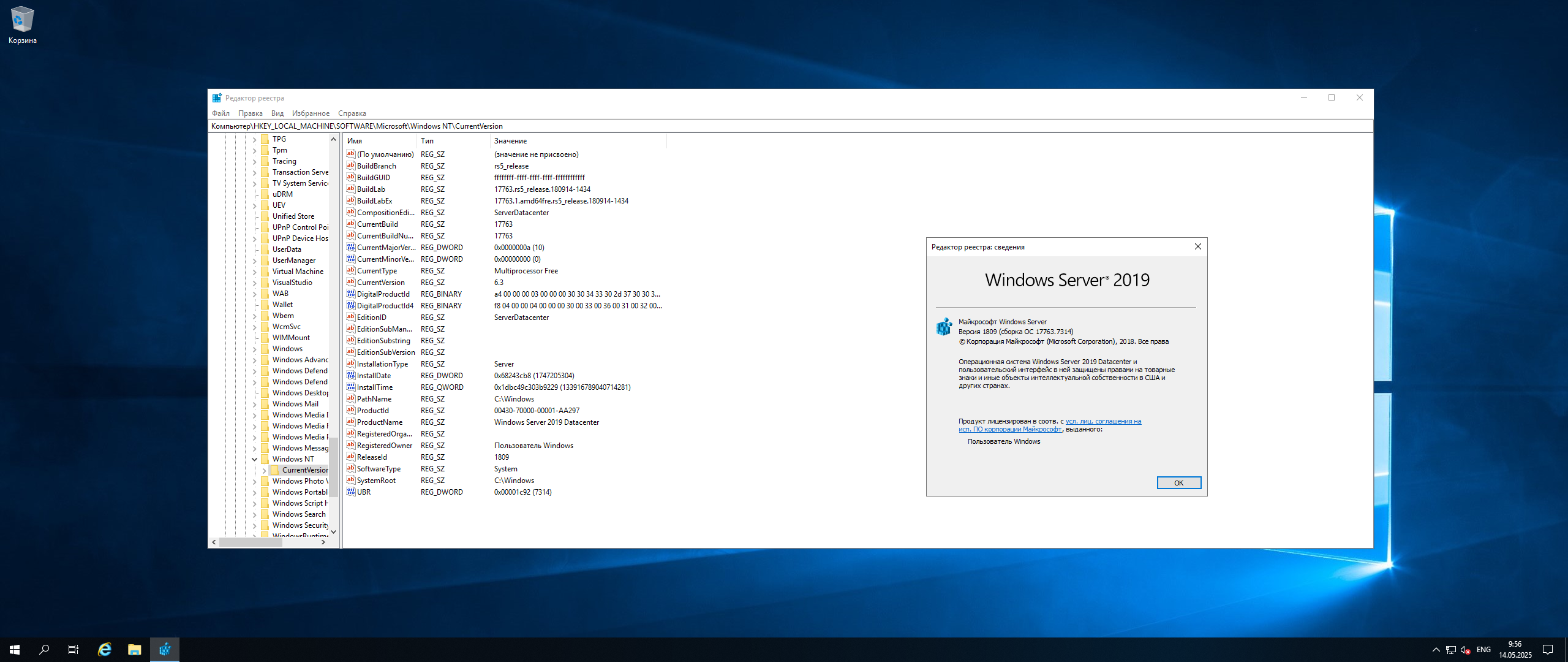This screenshot has width=1568, height=662.
Task: Open the Избранное menu
Action: 311,113
